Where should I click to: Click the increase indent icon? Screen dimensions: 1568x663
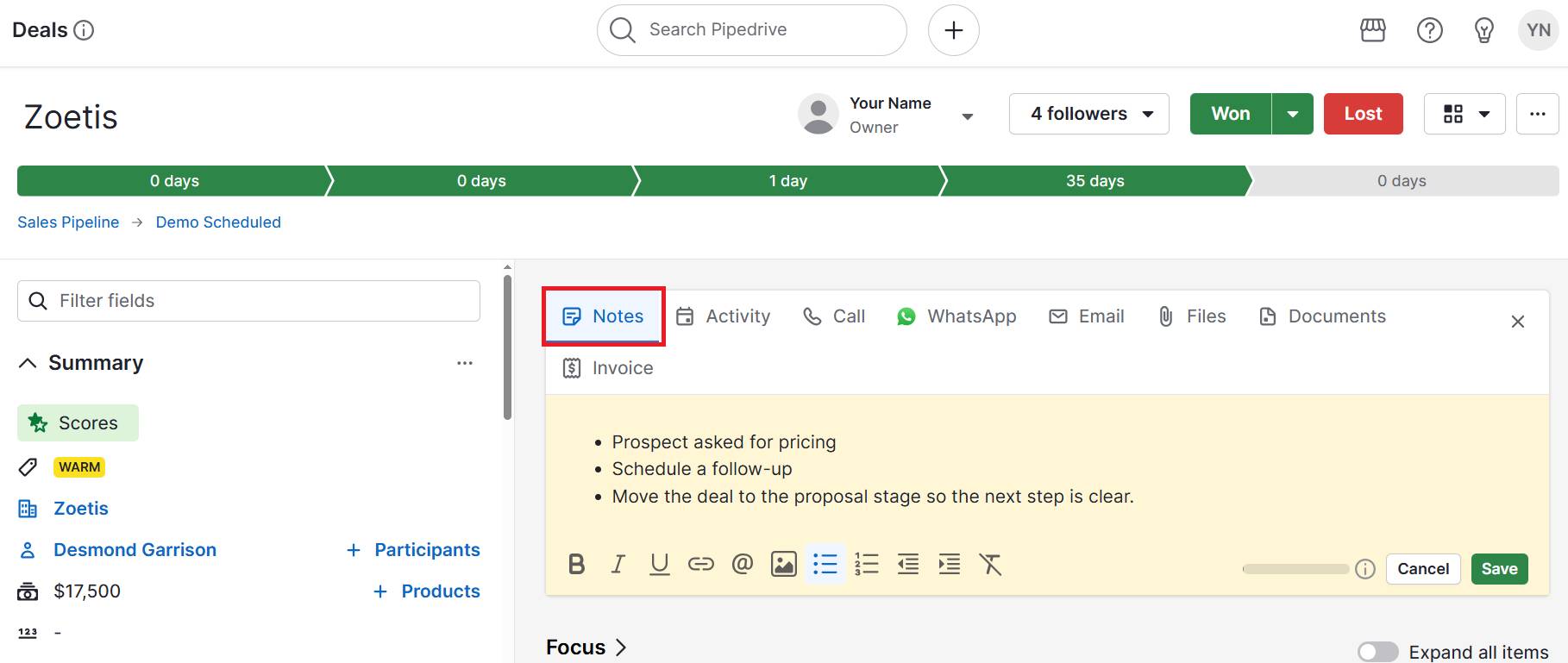tap(950, 565)
